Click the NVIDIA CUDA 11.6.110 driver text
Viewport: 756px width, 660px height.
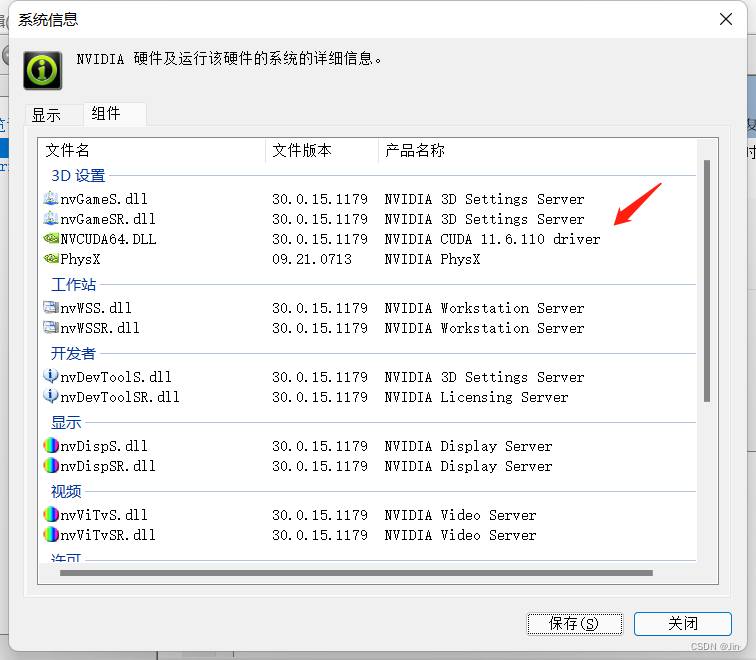pyautogui.click(x=492, y=239)
